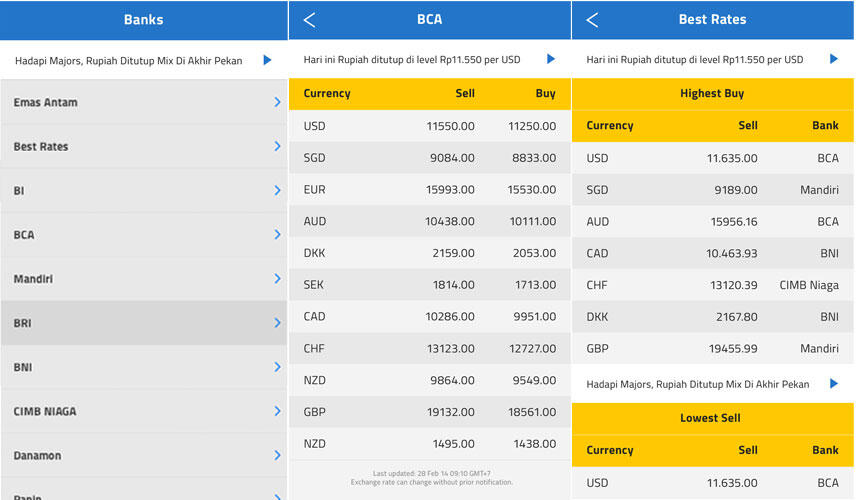Select Danamon in bank list

[x=144, y=456]
